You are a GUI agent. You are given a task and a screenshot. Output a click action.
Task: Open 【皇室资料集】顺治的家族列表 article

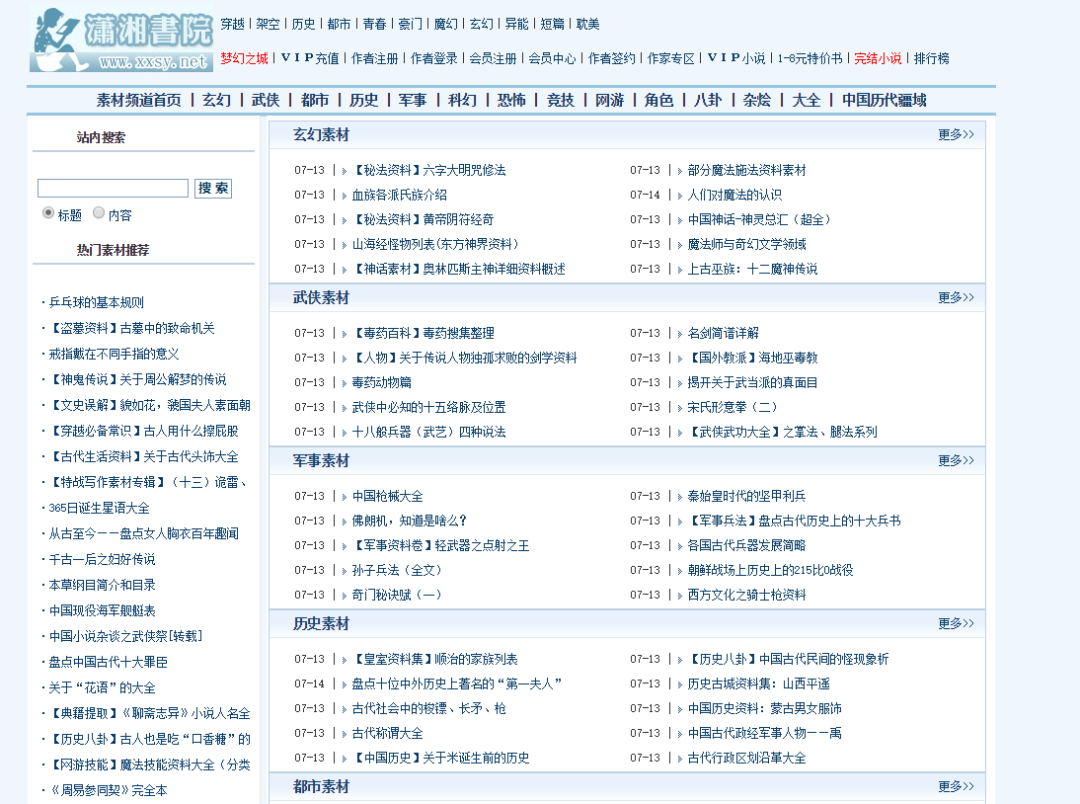click(x=435, y=660)
